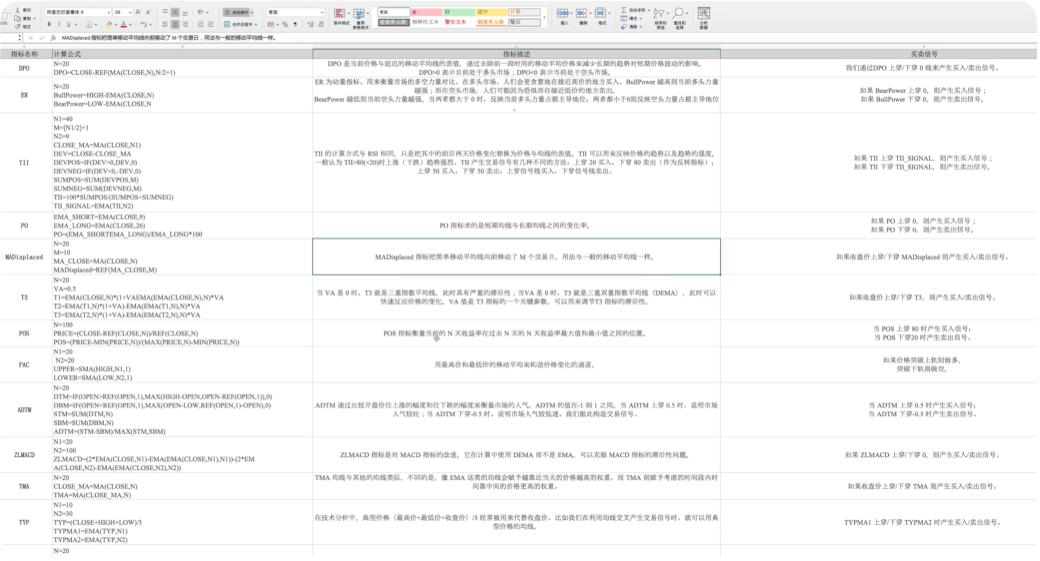Image resolution: width=1040 pixels, height=561 pixels.
Task: Cancel the formula entry (X icon)
Action: point(31,38)
